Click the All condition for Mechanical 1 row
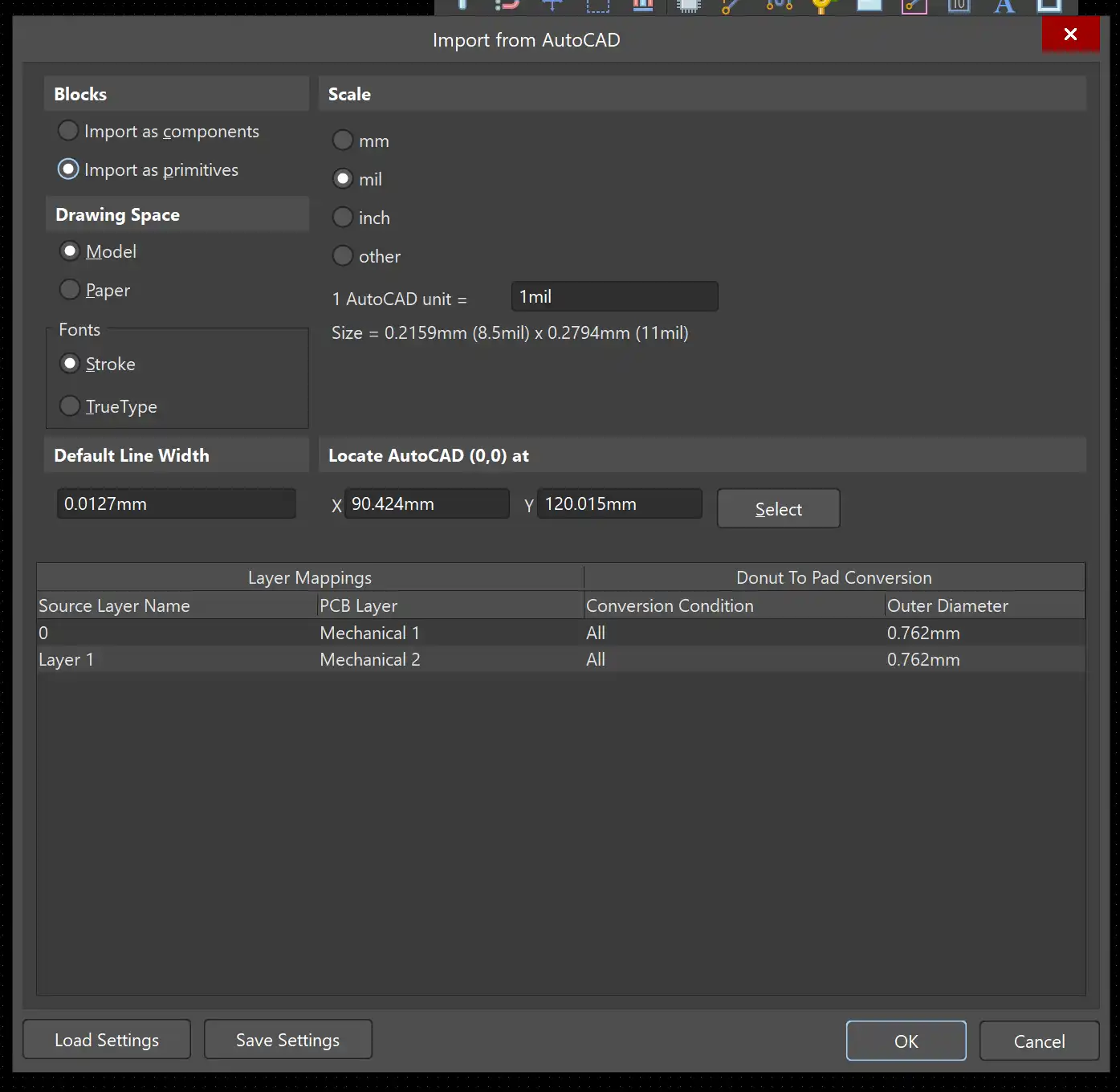 tap(735, 633)
